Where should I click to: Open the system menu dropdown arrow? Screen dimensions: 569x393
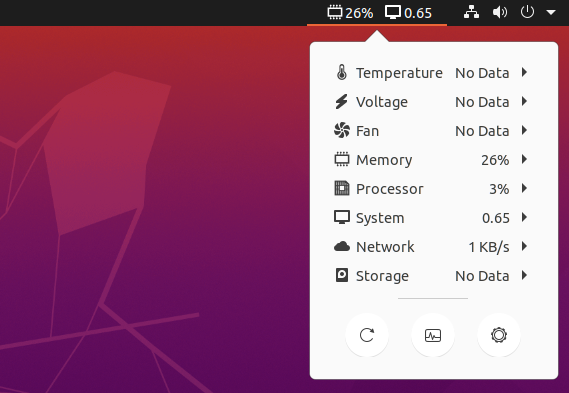tap(551, 13)
